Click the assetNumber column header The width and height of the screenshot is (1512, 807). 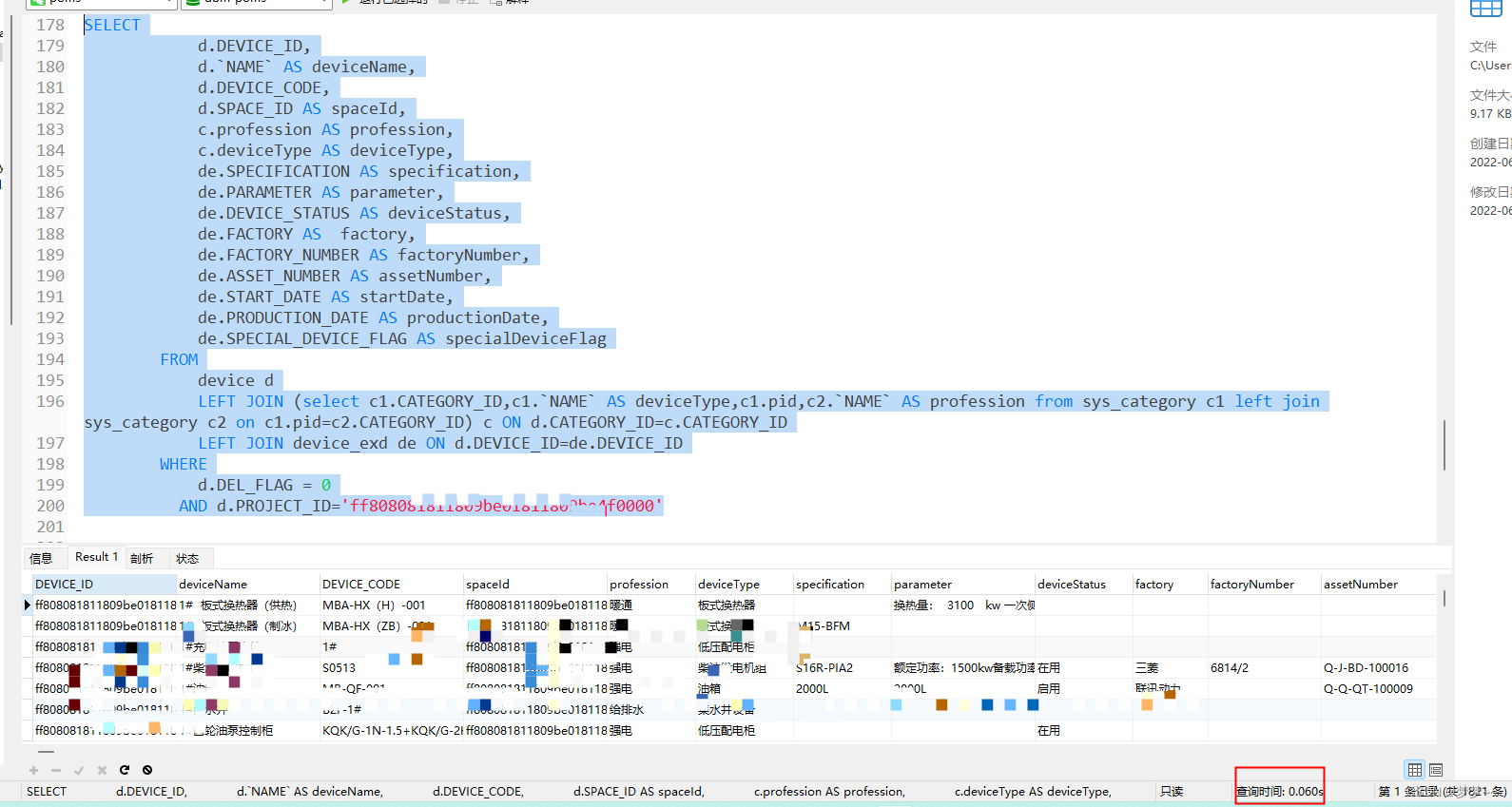1378,584
